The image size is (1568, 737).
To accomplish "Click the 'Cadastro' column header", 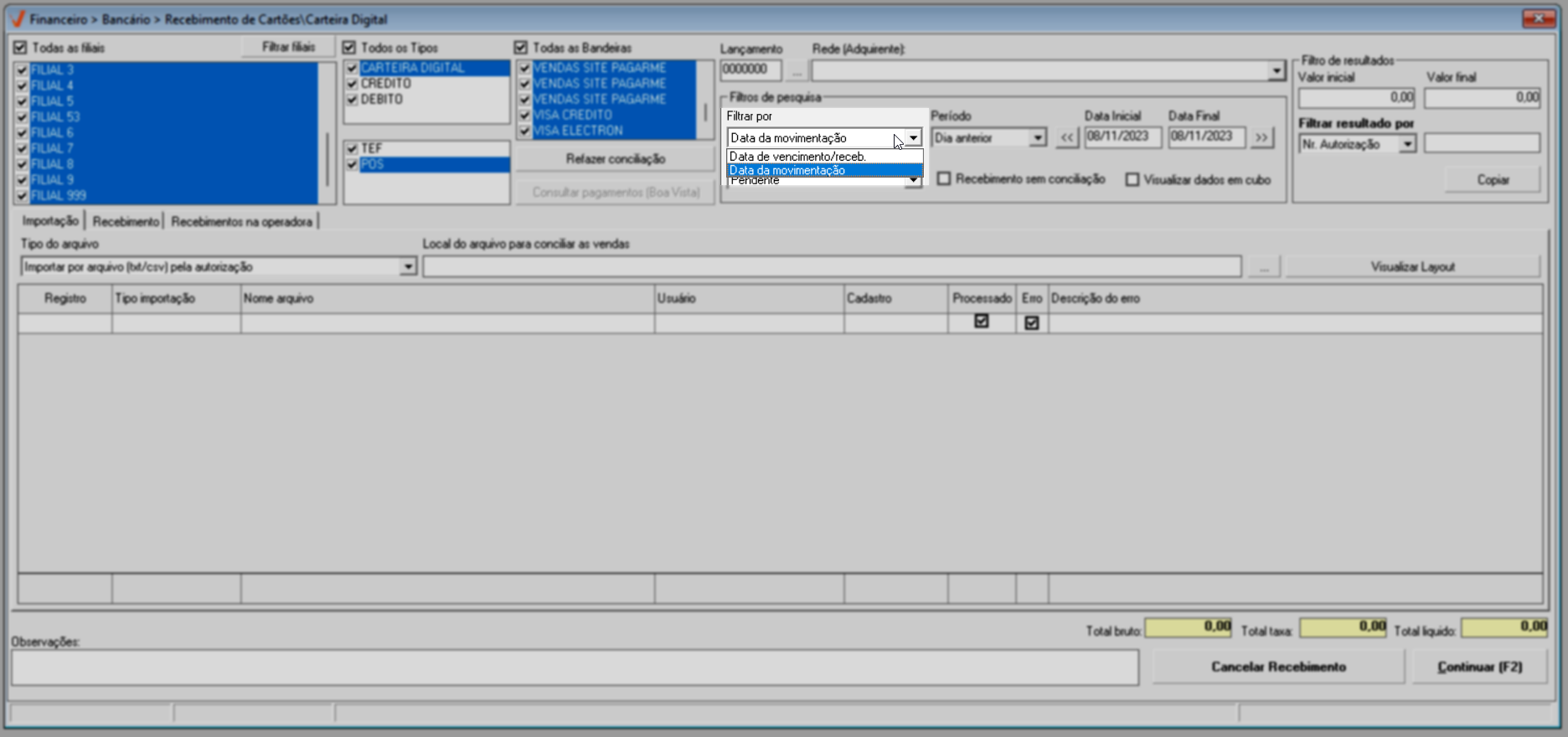I will coord(895,298).
